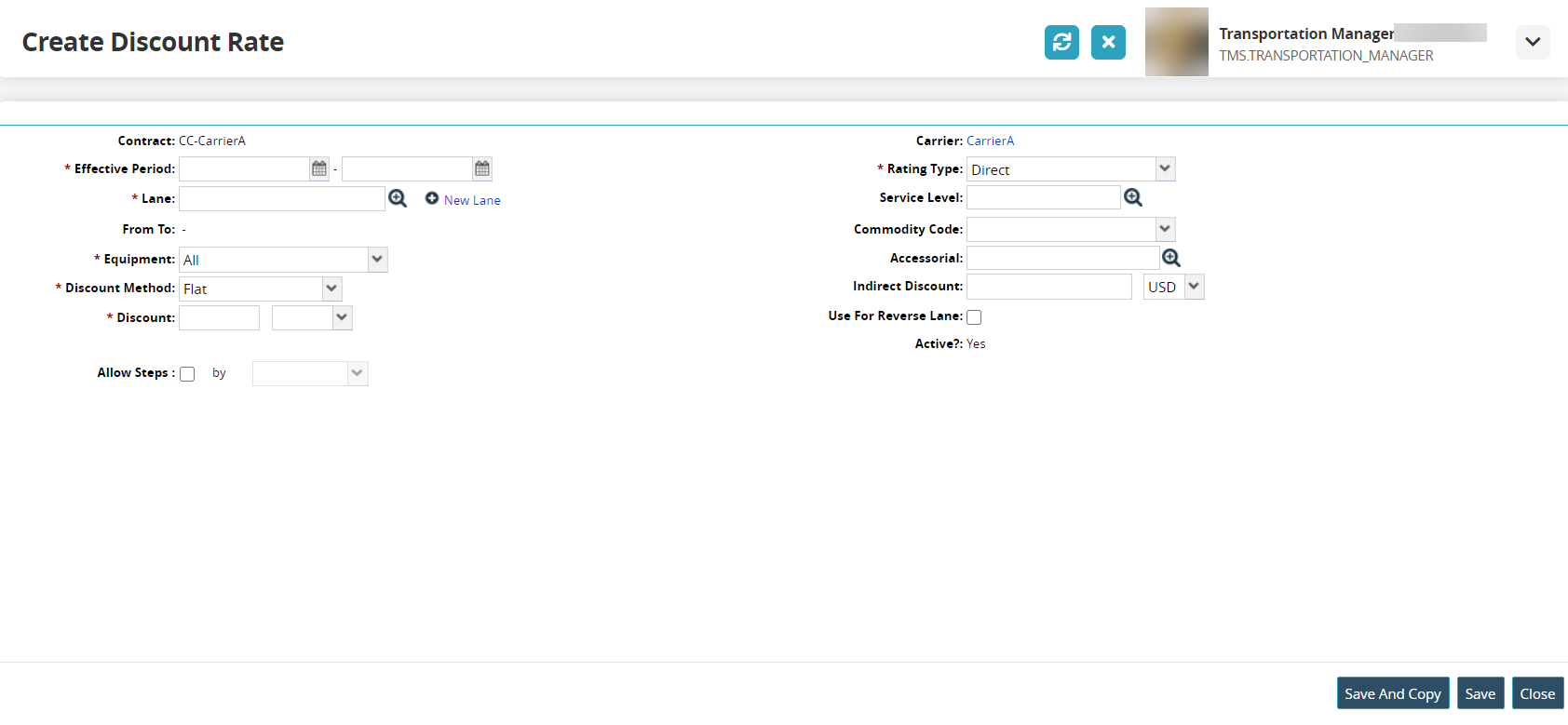Open the Service Level lookup magnifier
Viewport: 1568px width, 725px height.
1133,197
